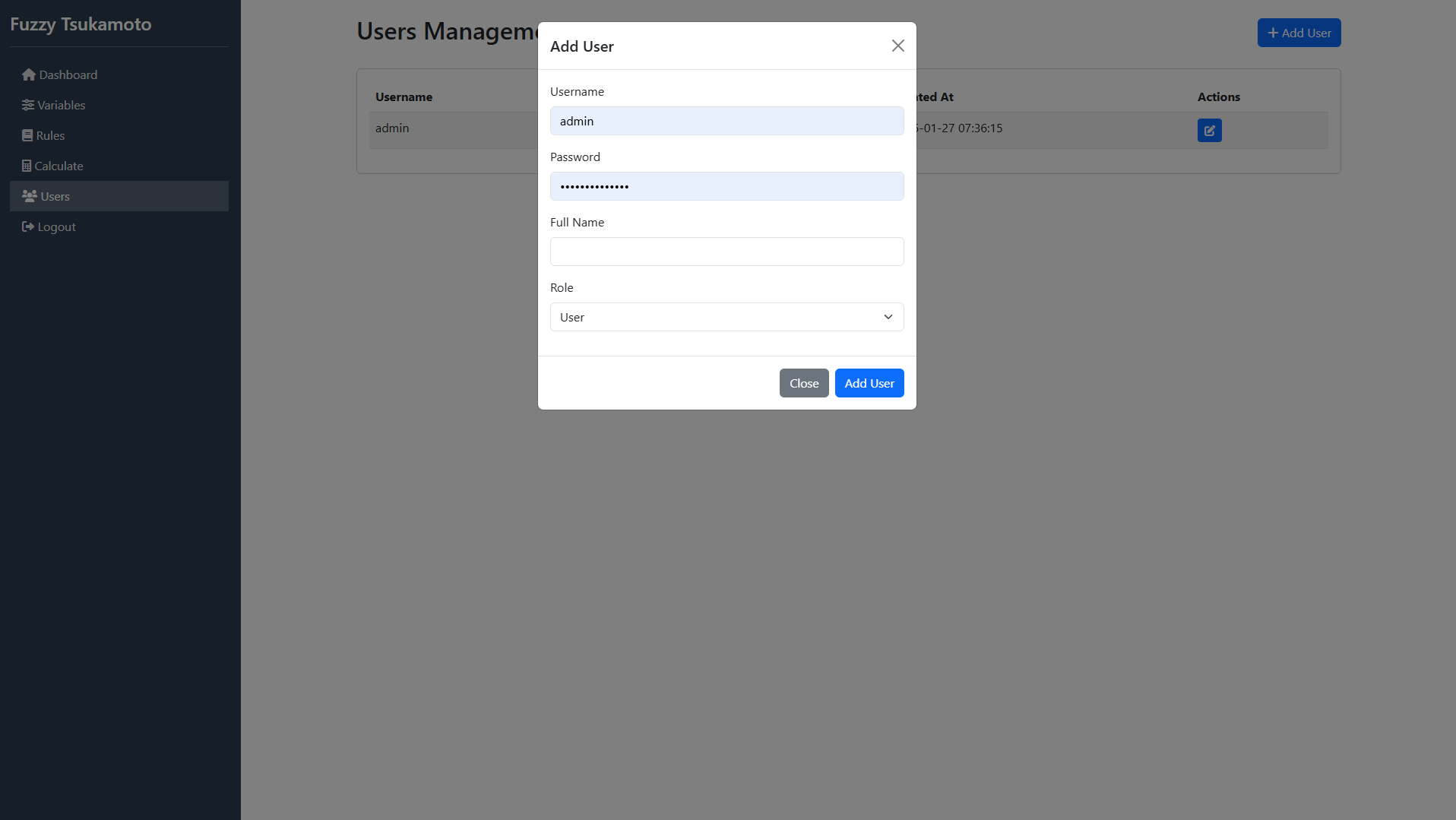The image size is (1456, 820).
Task: Open the Rules sidebar item
Action: (119, 135)
